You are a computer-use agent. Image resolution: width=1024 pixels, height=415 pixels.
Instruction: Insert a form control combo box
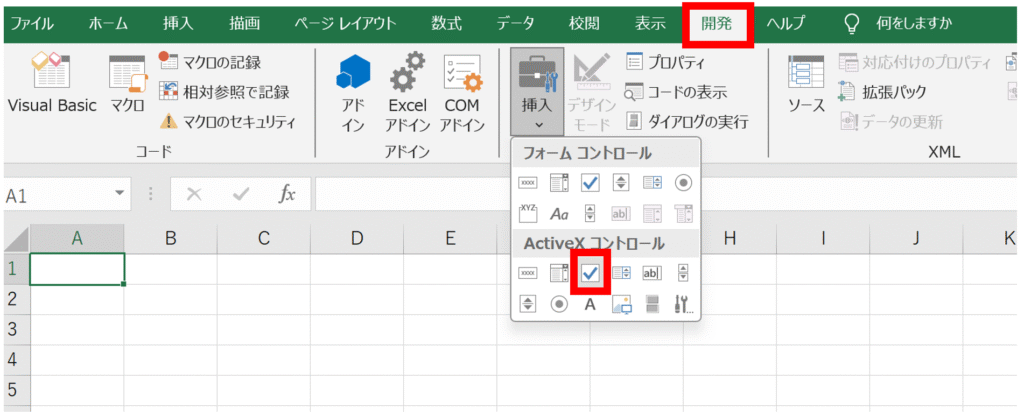pyautogui.click(x=559, y=182)
